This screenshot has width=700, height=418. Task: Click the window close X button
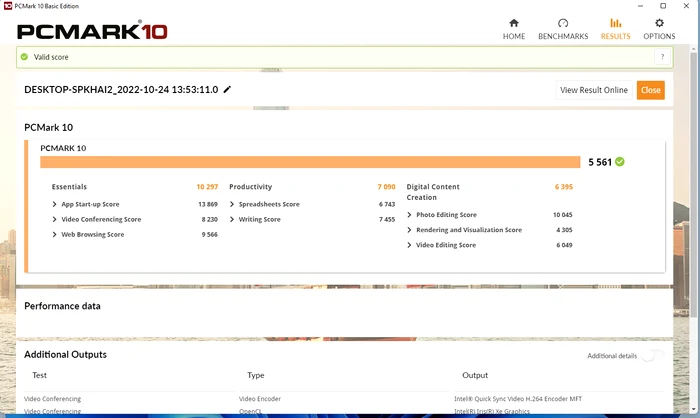coord(686,6)
